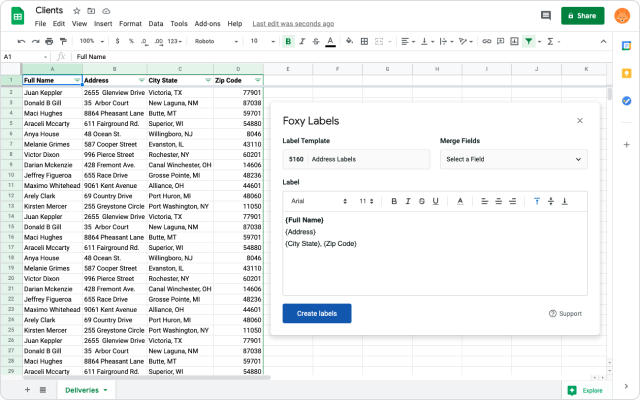Viewport: 640px width, 400px height.
Task: Close the Foxy Labels dialog
Action: (x=580, y=120)
